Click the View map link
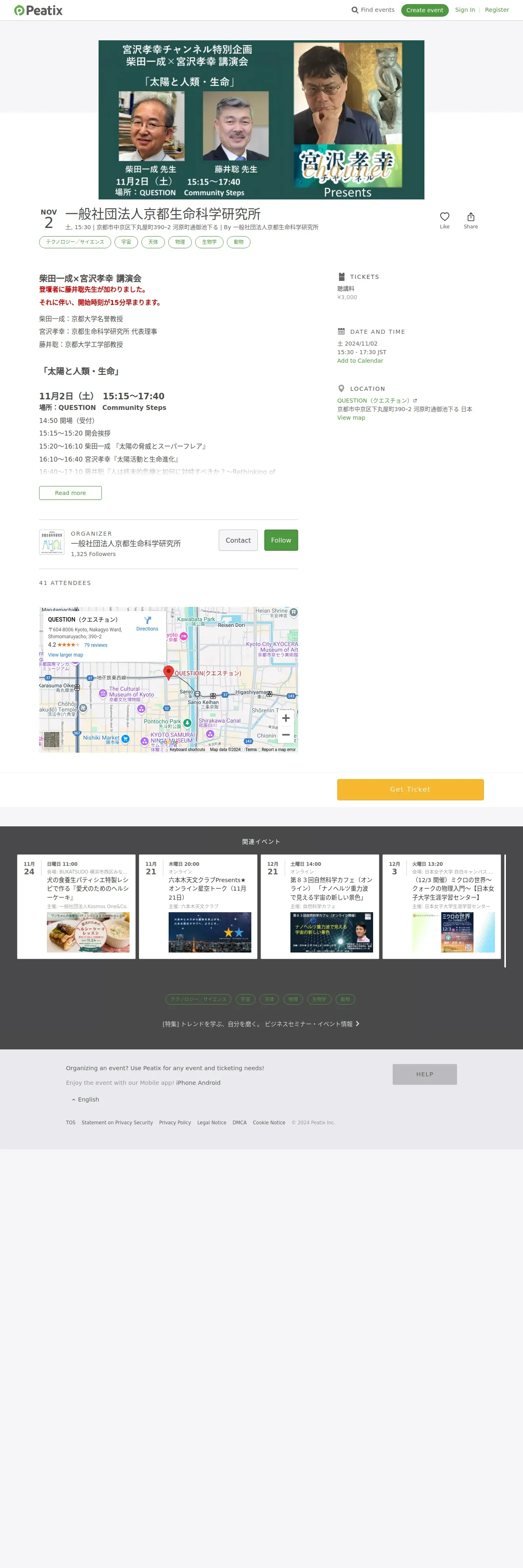Screen dimensions: 523x1568 351,418
